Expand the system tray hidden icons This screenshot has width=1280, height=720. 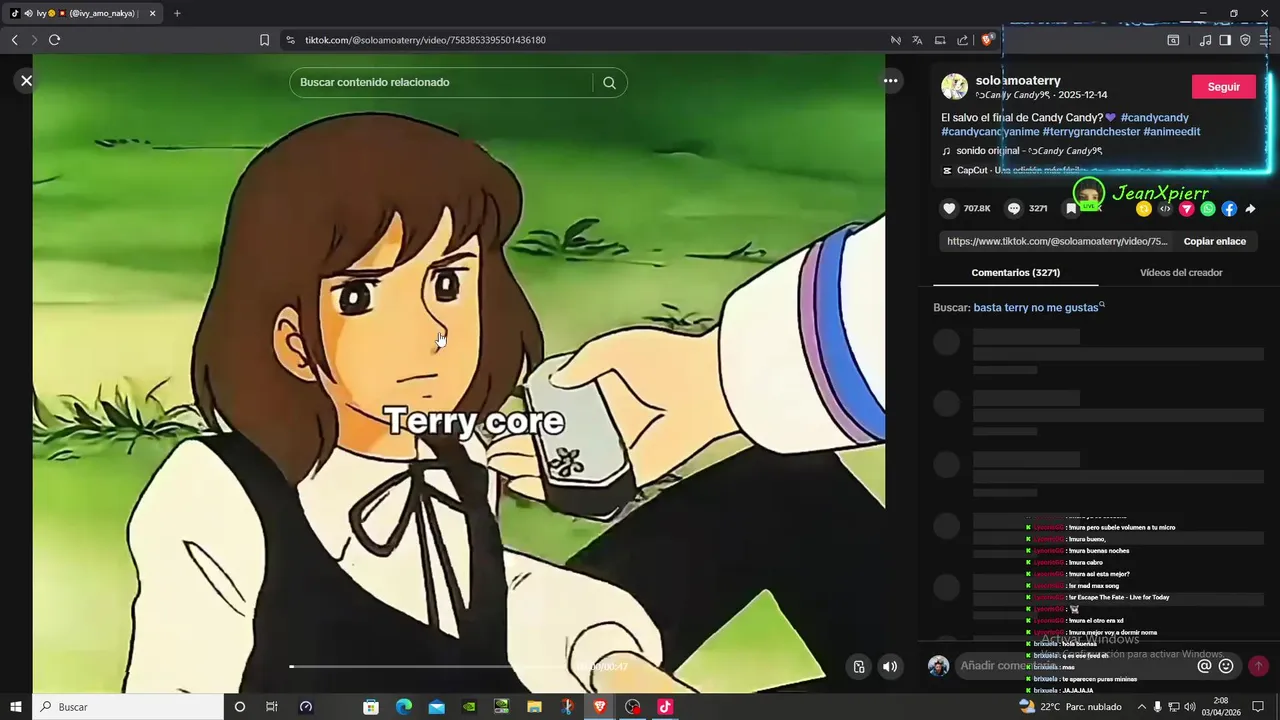[1141, 707]
